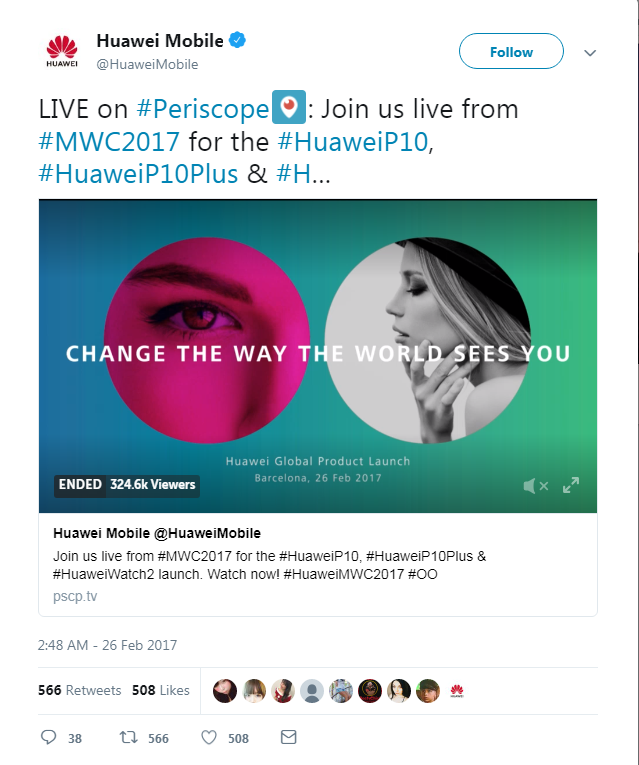Open the #HuaweiP10Plus hashtag link
The height and width of the screenshot is (765, 639).
pos(139,174)
